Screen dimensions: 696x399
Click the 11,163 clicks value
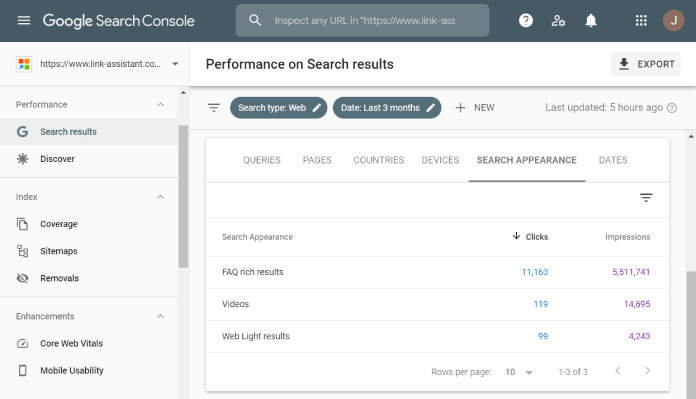coord(534,272)
